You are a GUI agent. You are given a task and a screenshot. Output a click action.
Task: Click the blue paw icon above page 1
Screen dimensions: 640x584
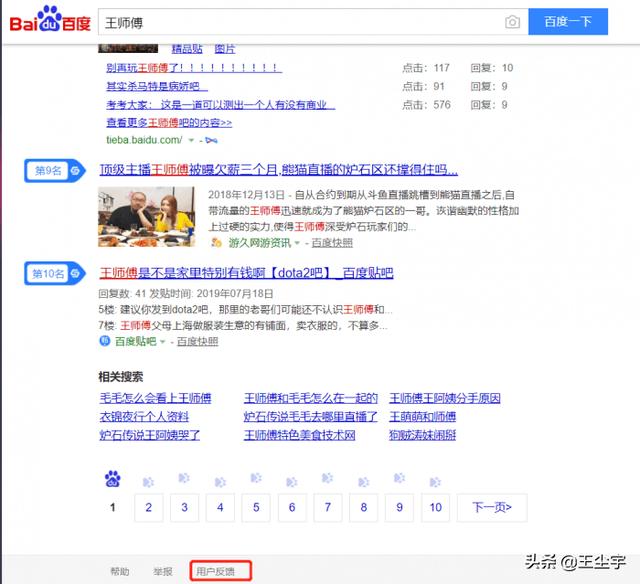(x=112, y=479)
